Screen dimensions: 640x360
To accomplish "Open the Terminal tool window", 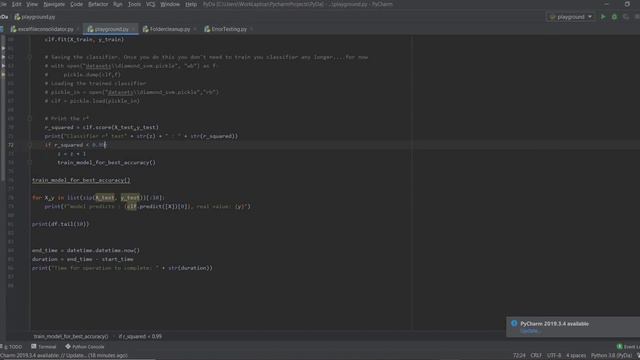I will pyautogui.click(x=44, y=347).
